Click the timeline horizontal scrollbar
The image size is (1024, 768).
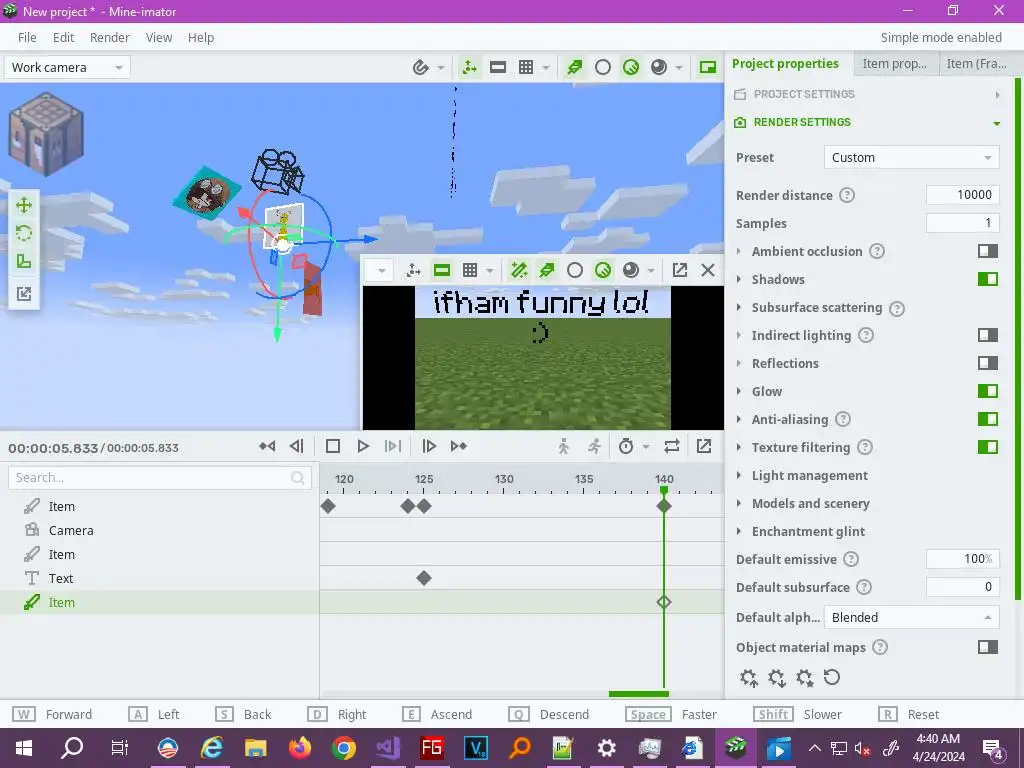[639, 694]
